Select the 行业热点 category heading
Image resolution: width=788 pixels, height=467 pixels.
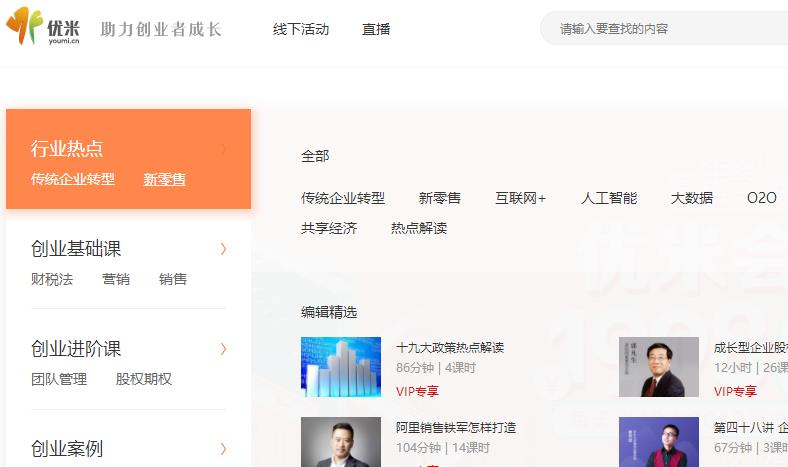coord(67,148)
